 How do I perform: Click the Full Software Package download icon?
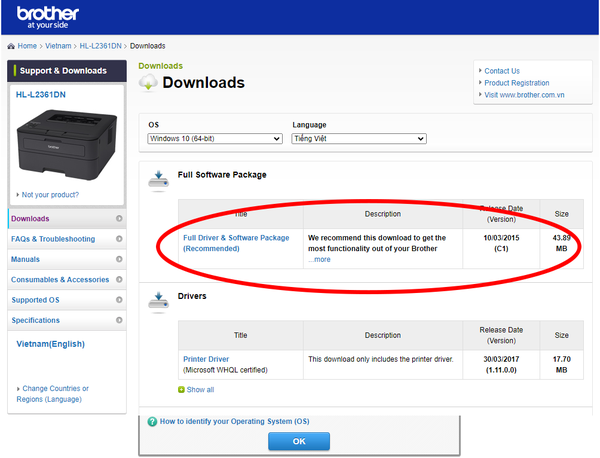[x=158, y=181]
